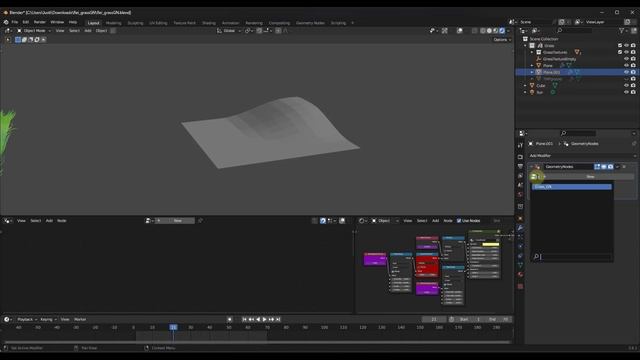640x360 pixels.
Task: Open the Tool properties tab
Action: 520,146
